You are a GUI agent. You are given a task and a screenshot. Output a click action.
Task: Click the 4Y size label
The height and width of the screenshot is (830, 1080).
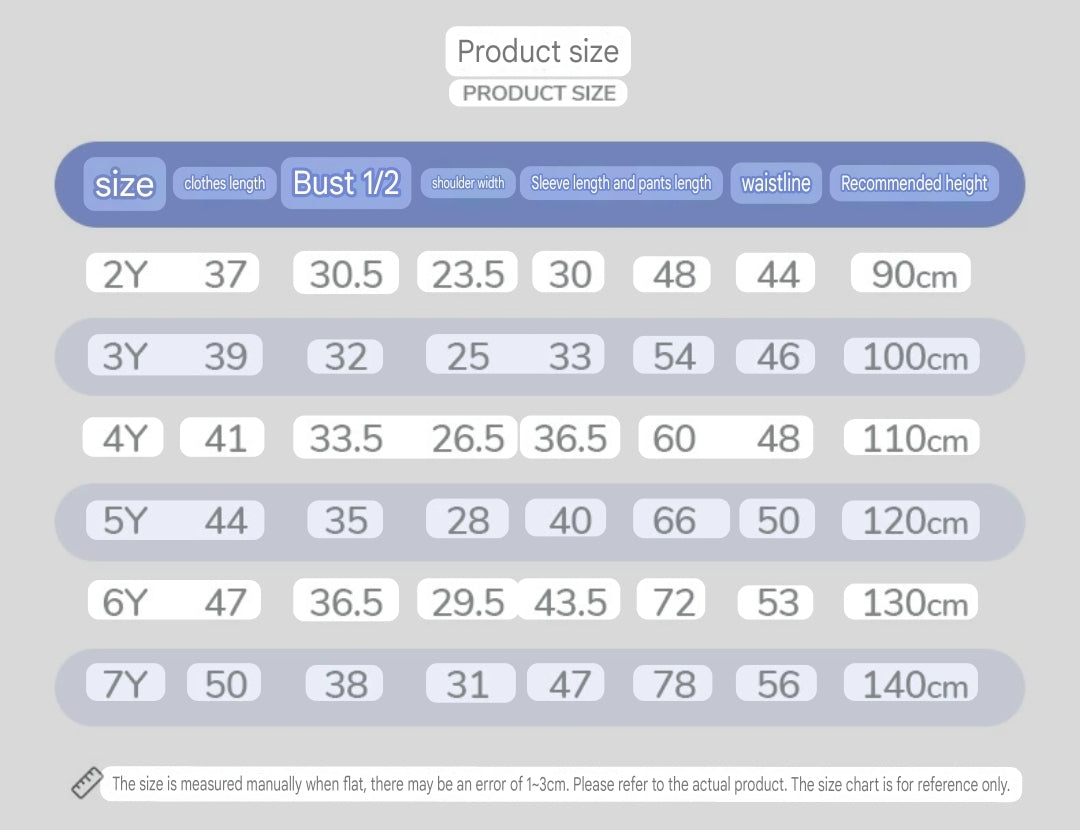point(124,438)
